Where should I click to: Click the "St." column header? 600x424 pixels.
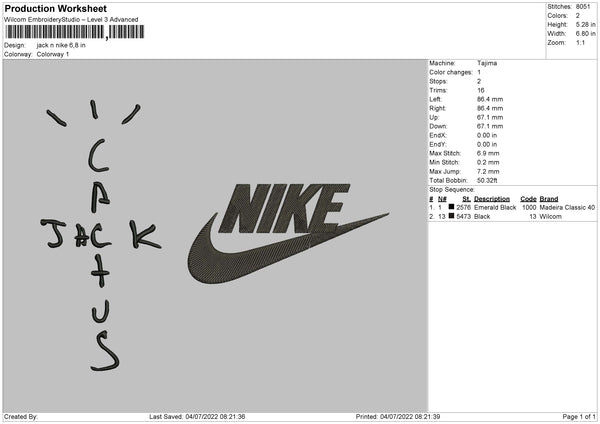[466, 199]
